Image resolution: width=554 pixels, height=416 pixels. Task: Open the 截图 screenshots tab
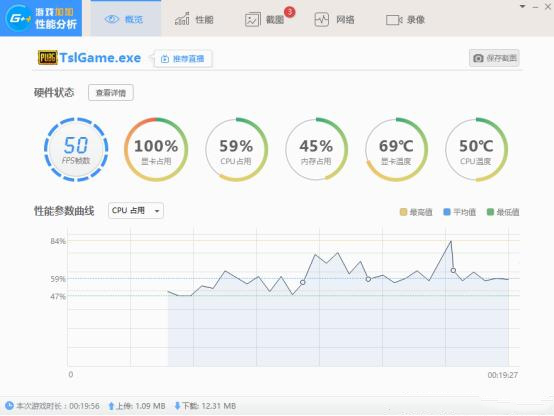[265, 19]
